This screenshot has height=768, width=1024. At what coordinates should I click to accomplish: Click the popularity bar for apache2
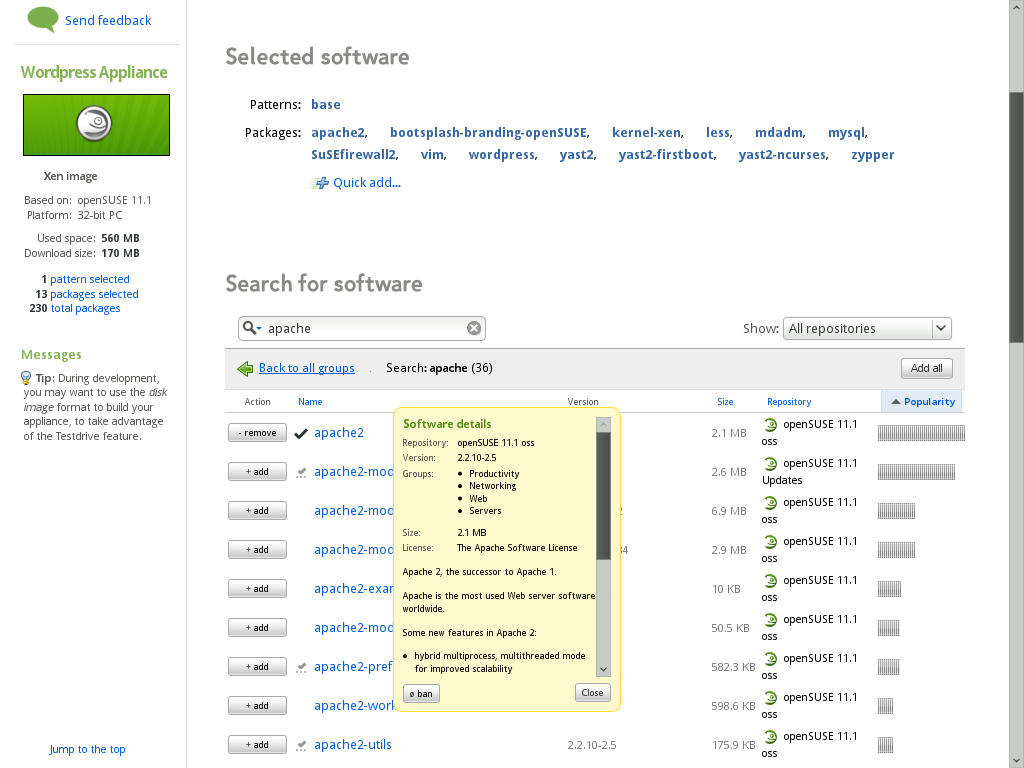[x=921, y=432]
